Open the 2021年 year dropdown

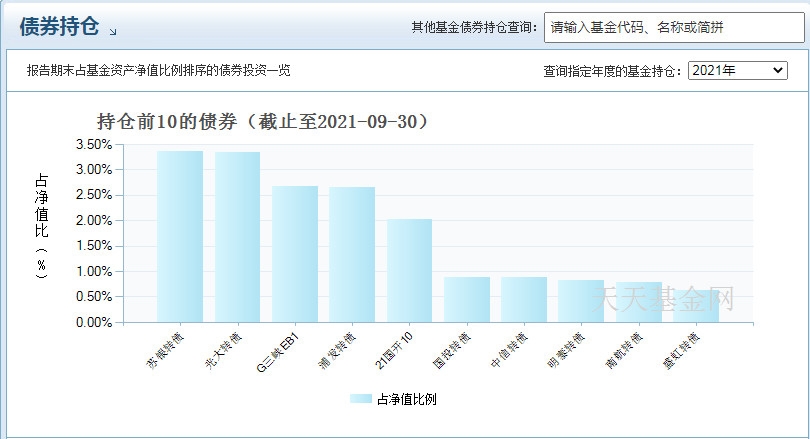coord(738,71)
